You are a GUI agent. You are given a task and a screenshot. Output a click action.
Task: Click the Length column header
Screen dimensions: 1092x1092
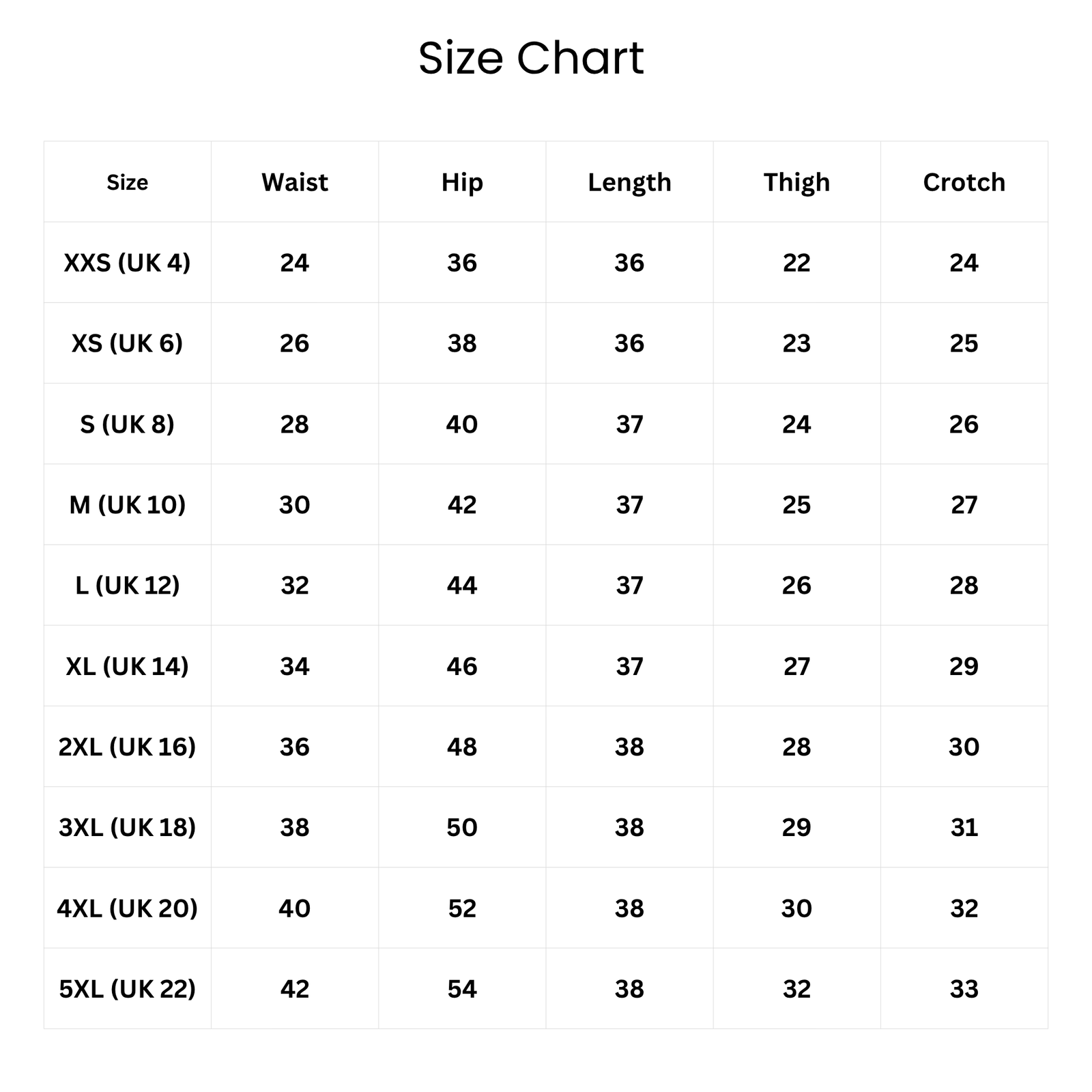[x=629, y=182]
